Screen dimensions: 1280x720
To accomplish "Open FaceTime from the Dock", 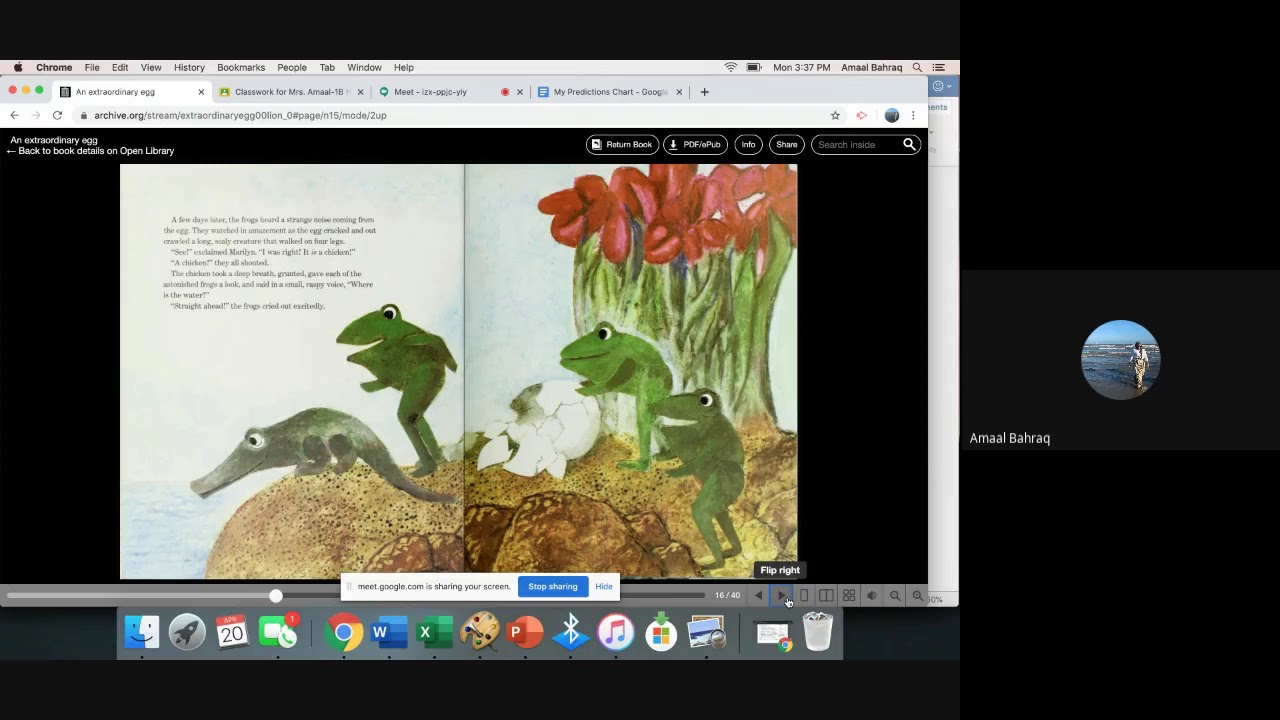I will click(x=278, y=633).
